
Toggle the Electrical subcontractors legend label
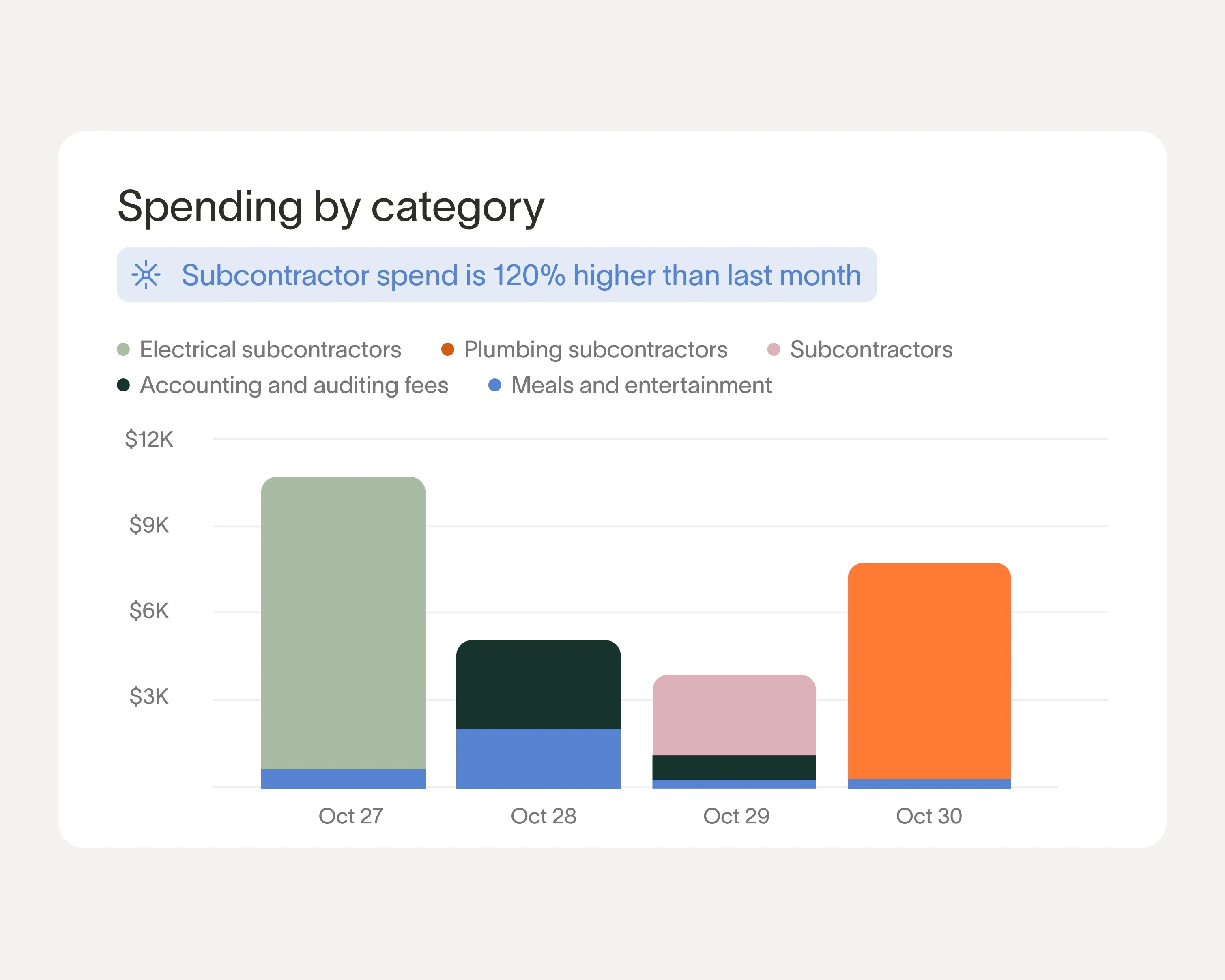271,349
